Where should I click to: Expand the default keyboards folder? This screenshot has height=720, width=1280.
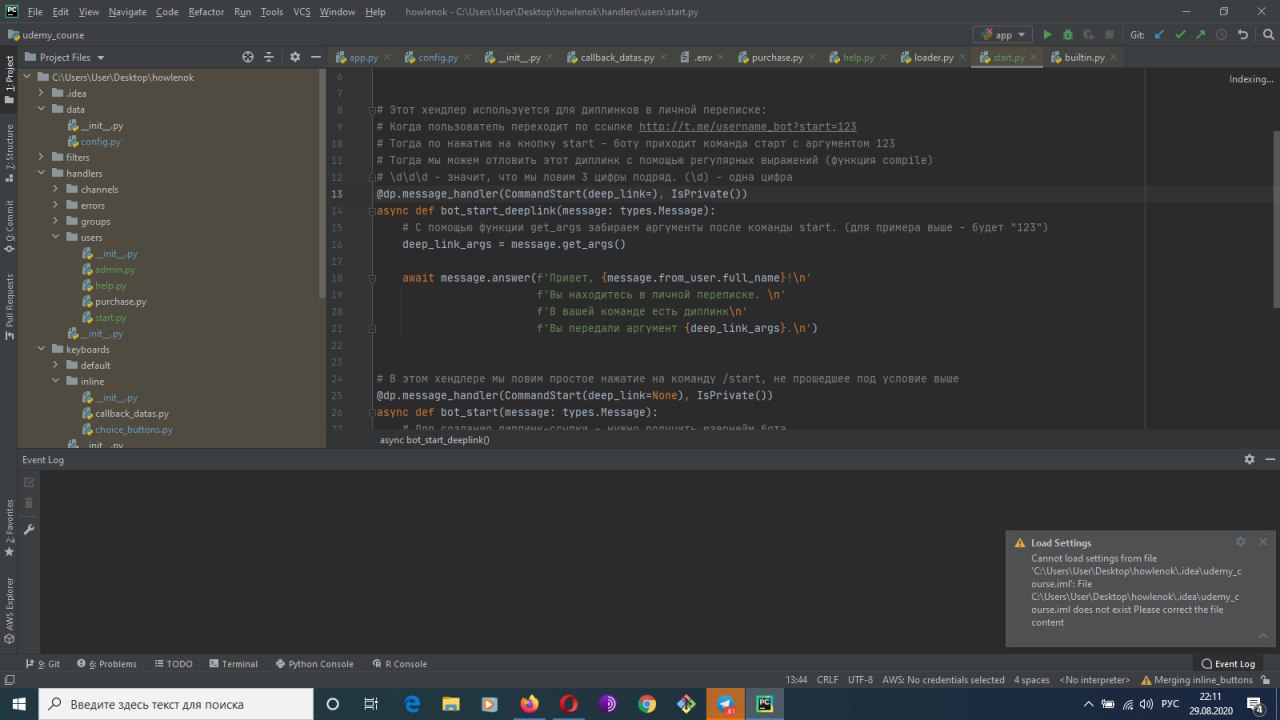pos(57,365)
